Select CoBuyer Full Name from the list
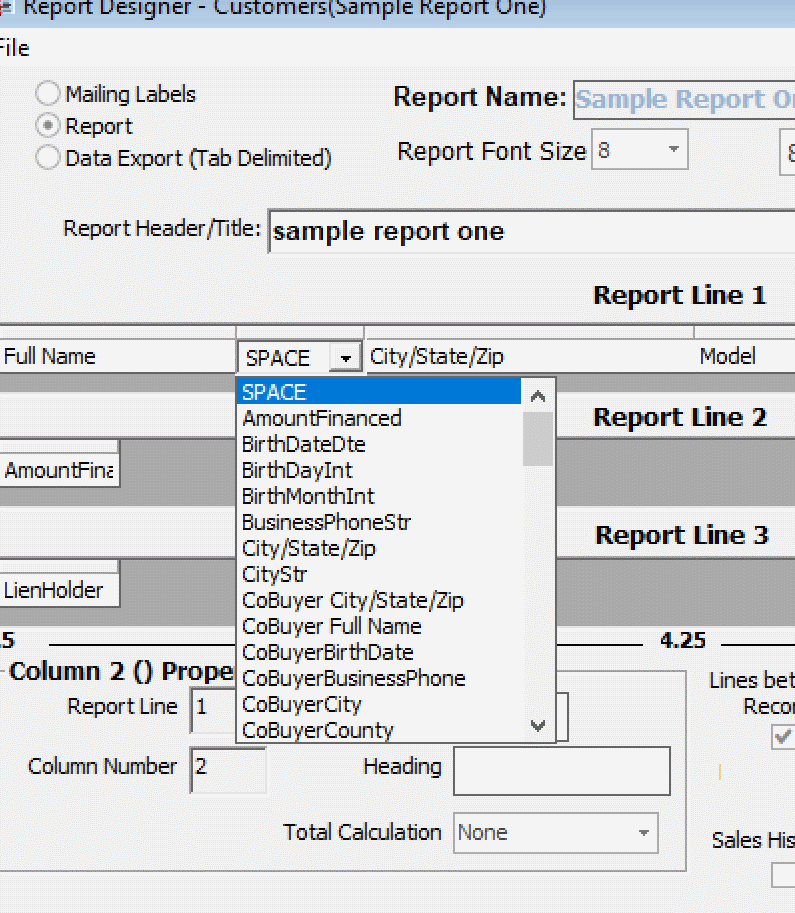Screen dimensions: 795x913 pos(379,627)
